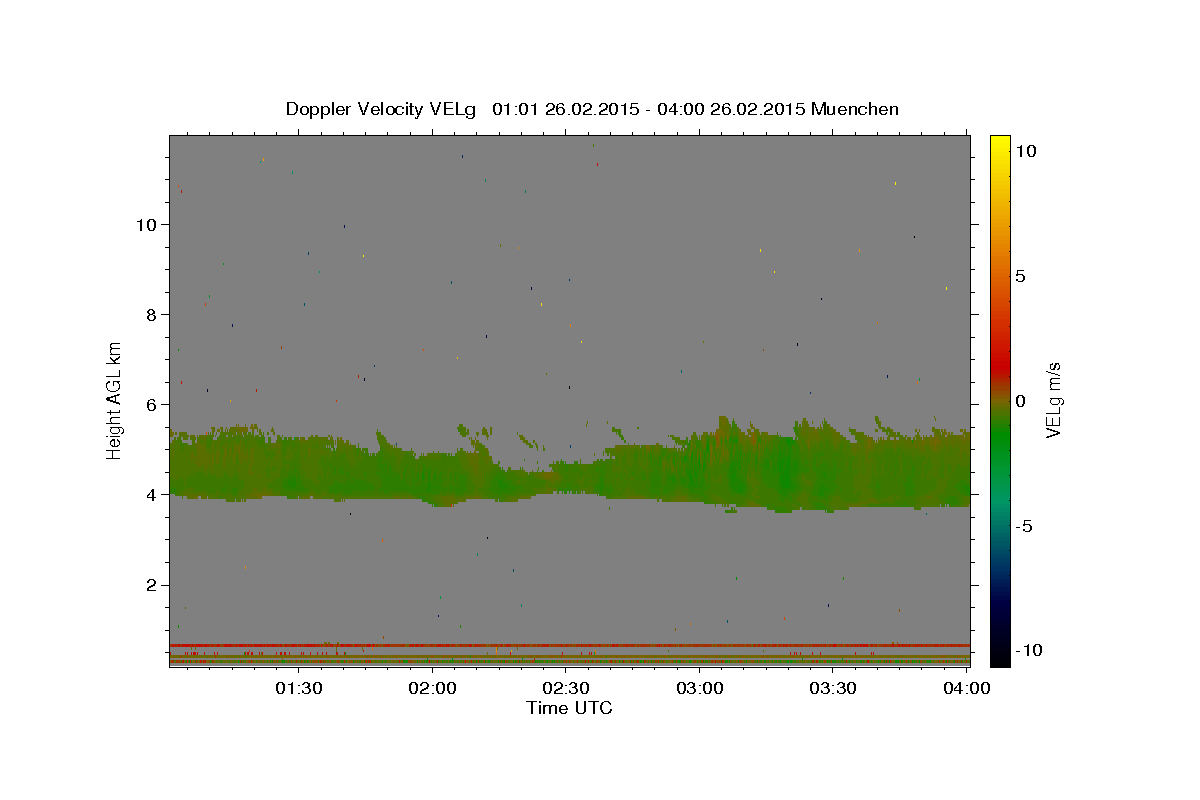This screenshot has height=800, width=1200.
Task: Click the 'VELg m/s' colorbar label
Action: [1053, 398]
